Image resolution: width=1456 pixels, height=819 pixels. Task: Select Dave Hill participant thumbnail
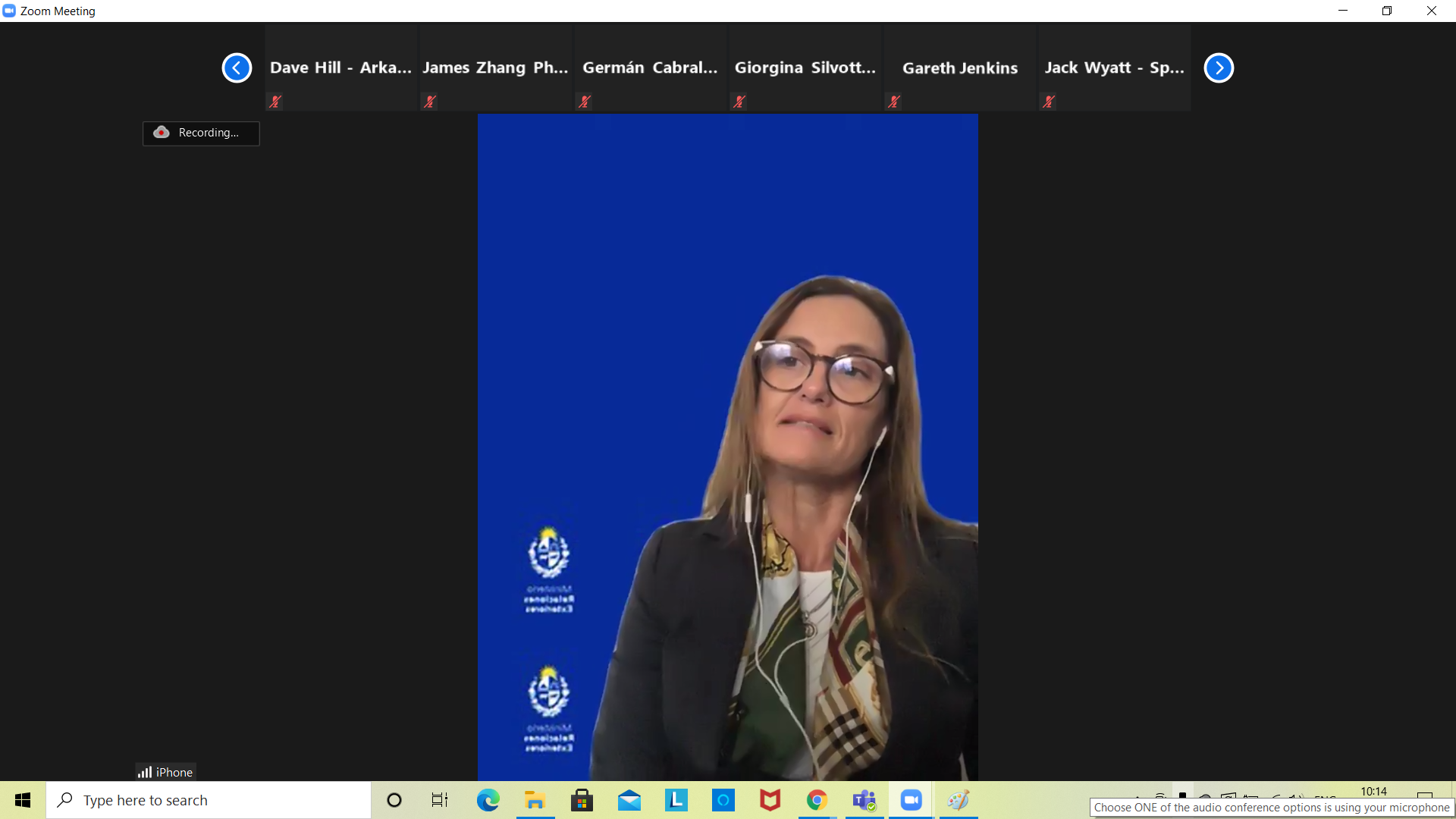coord(340,68)
